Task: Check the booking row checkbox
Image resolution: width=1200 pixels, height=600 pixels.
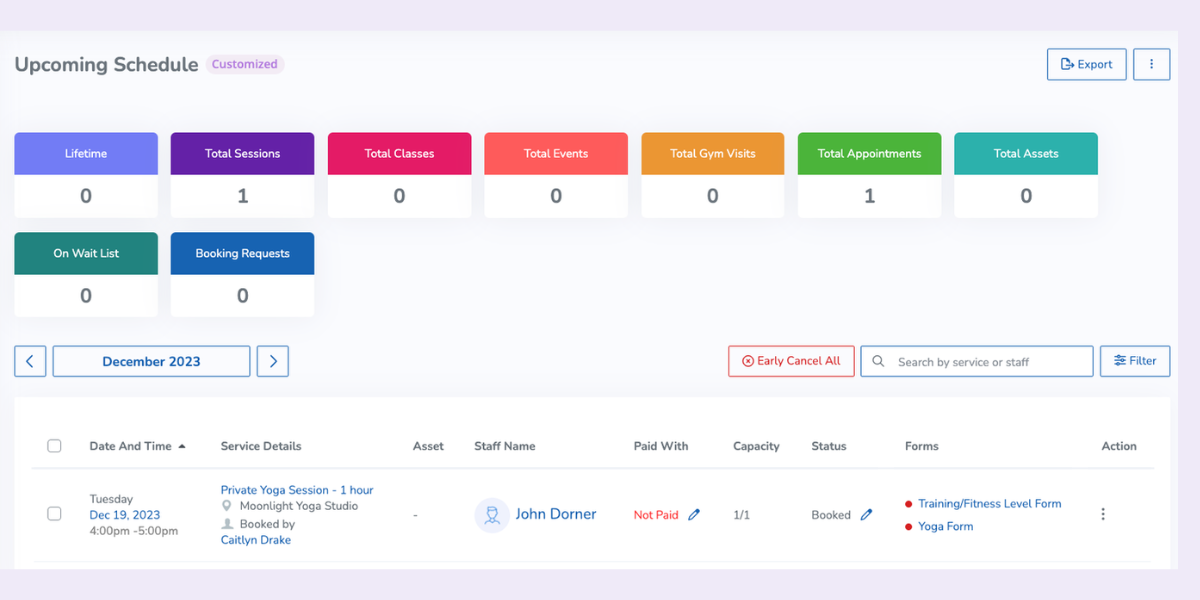Action: (54, 514)
